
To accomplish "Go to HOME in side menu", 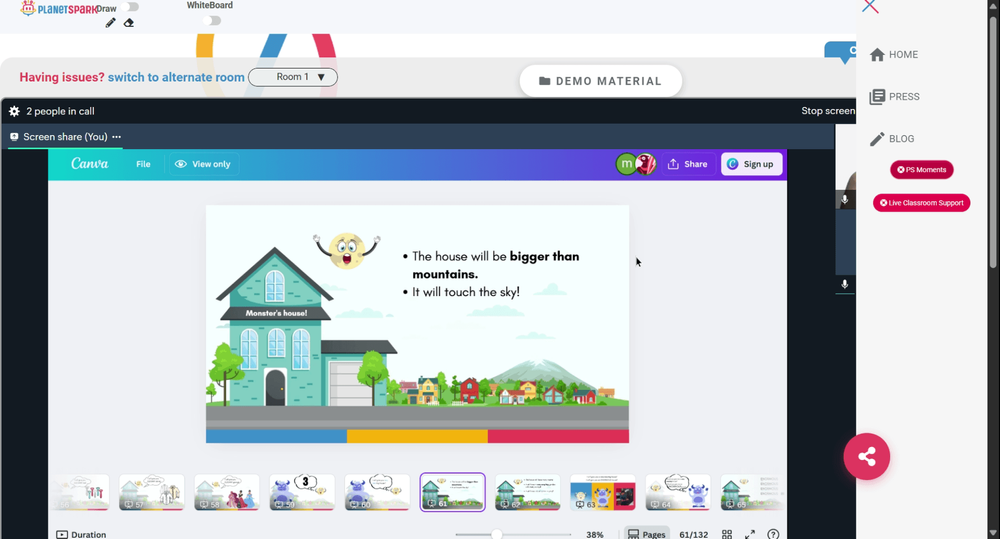I will tap(894, 55).
